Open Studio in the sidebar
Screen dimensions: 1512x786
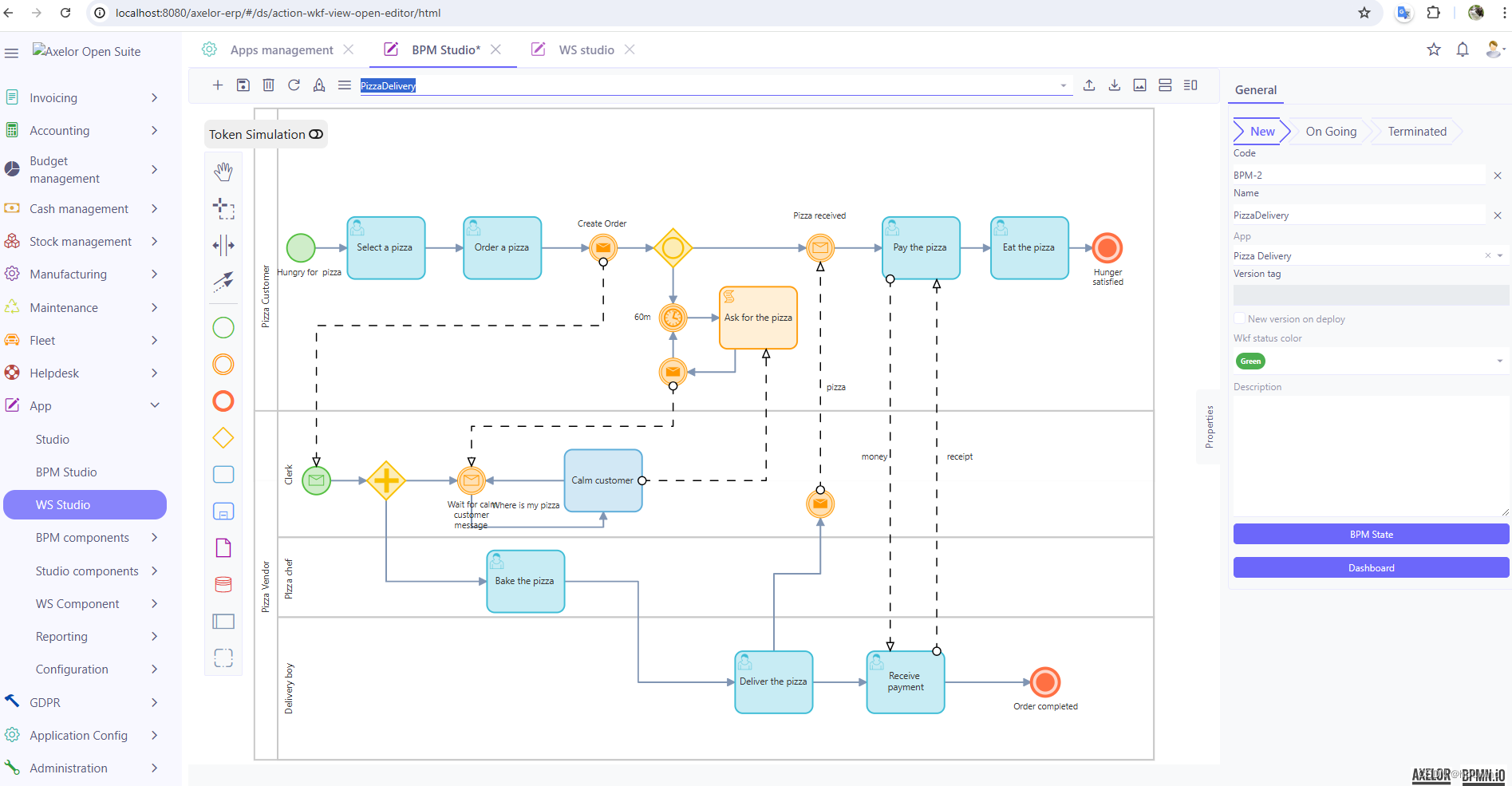pos(52,440)
